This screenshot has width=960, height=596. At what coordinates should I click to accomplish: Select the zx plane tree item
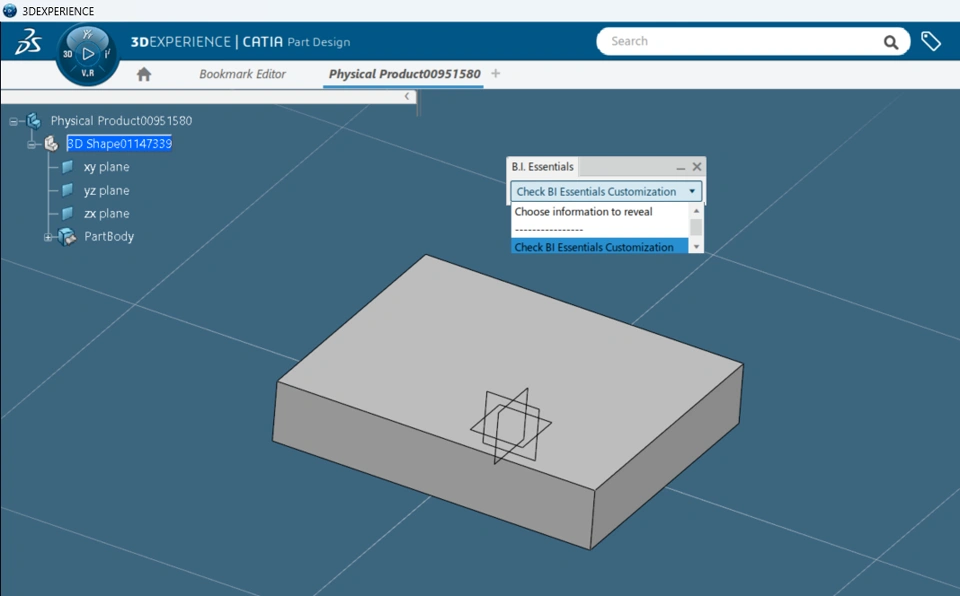(x=107, y=214)
